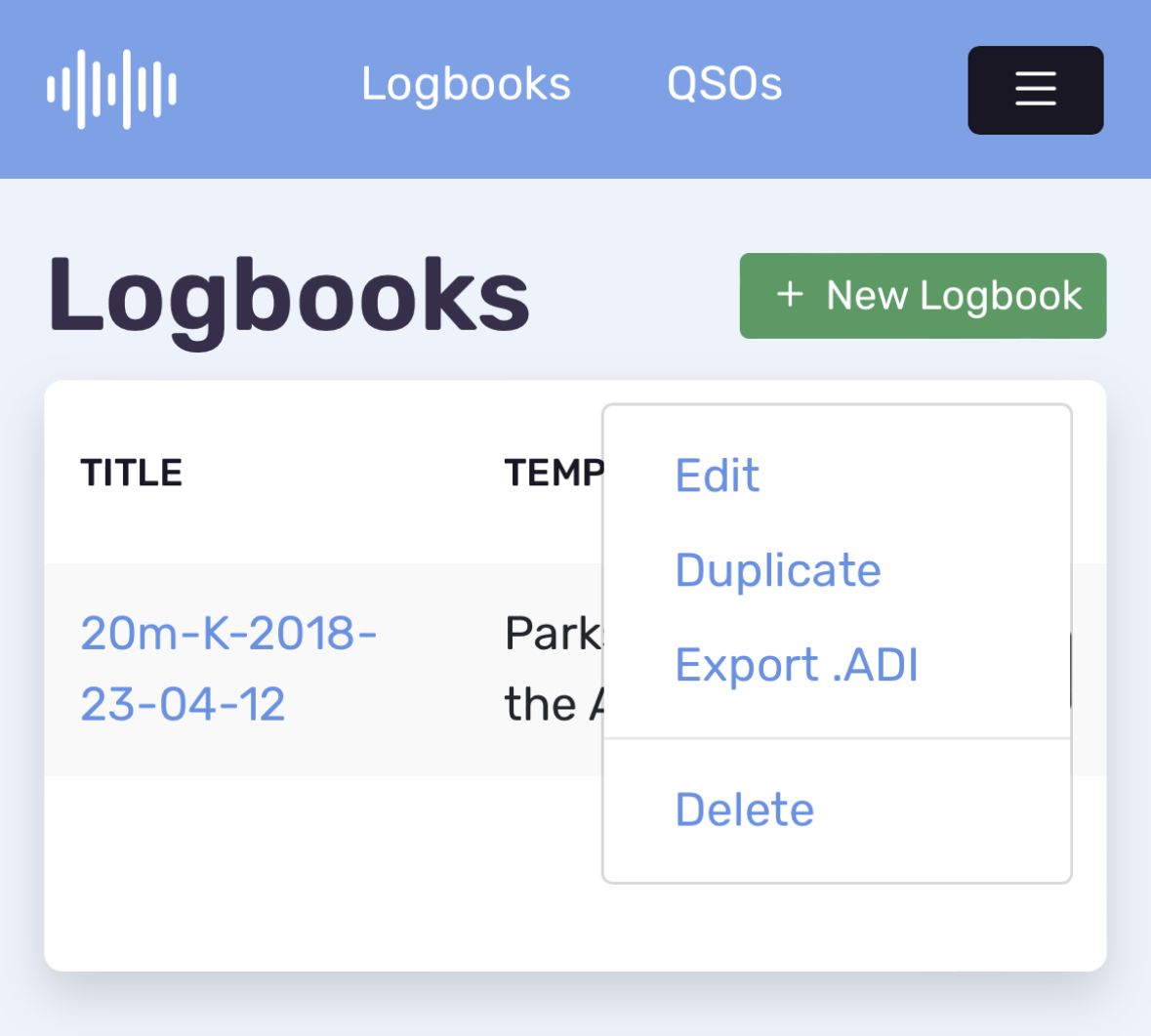This screenshot has width=1151, height=1036.
Task: Click the Logbooks page heading
Action: (287, 296)
